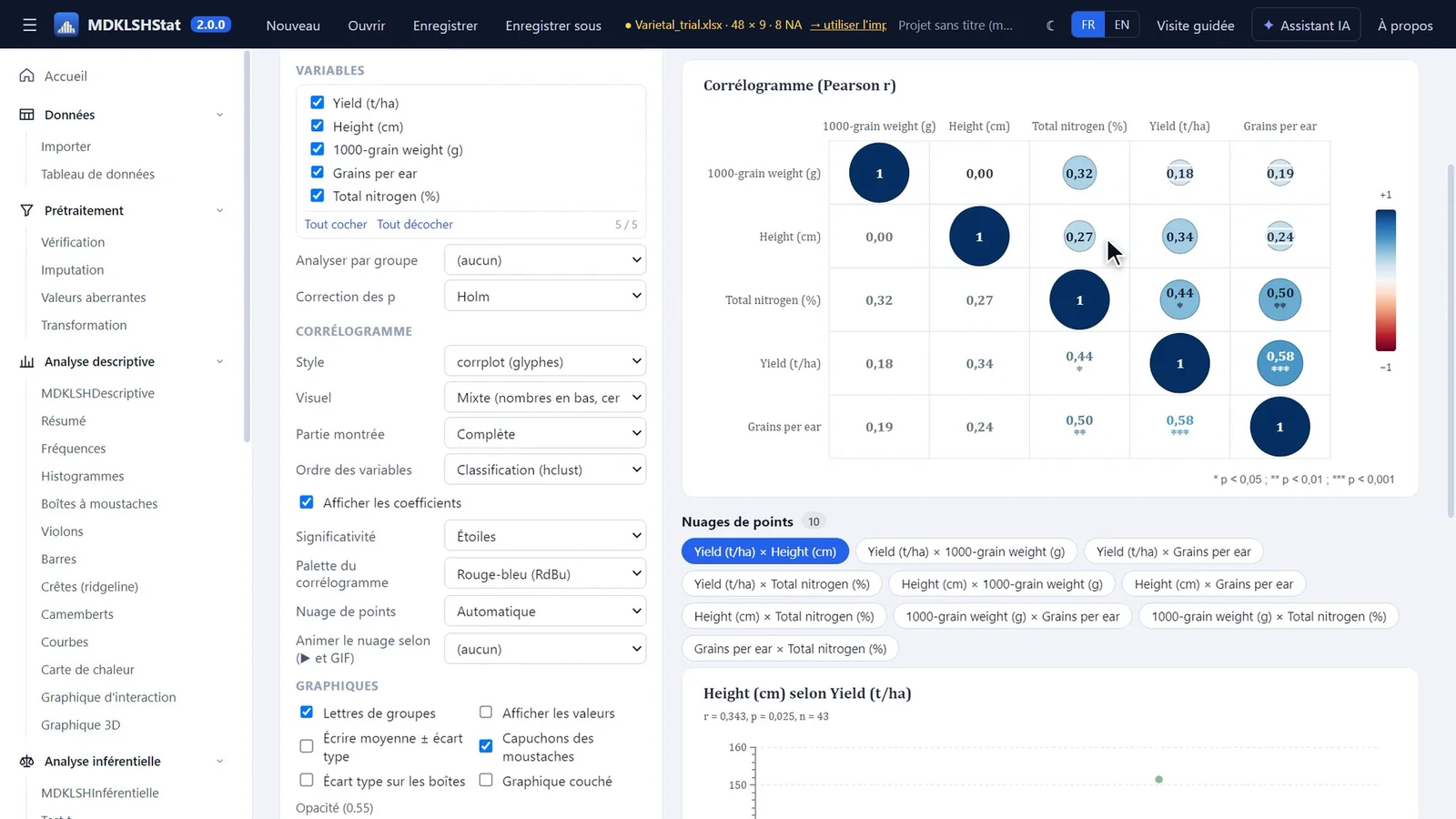Image resolution: width=1456 pixels, height=819 pixels.
Task: Toggle dark mode moon icon
Action: tap(1051, 25)
